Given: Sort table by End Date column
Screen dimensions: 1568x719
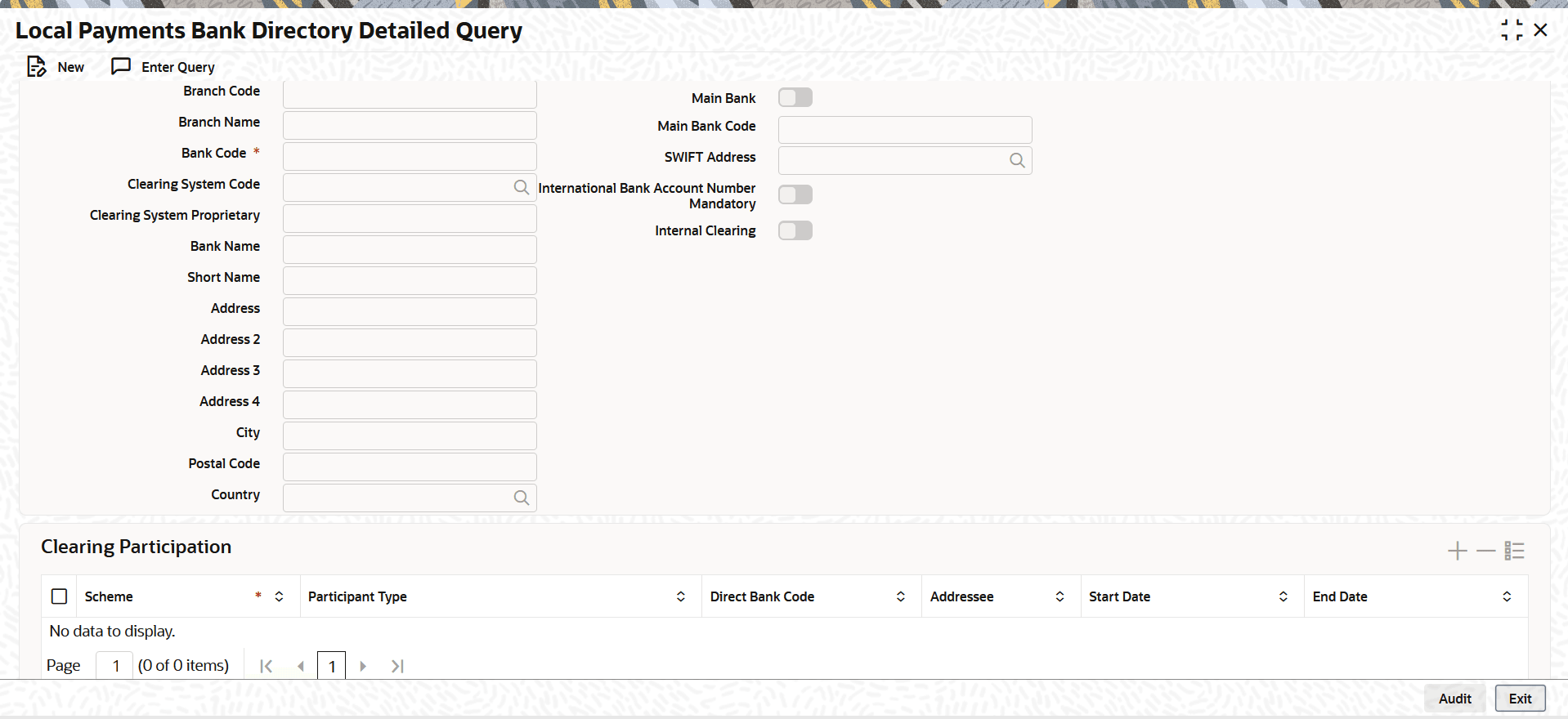Looking at the screenshot, I should pyautogui.click(x=1507, y=596).
